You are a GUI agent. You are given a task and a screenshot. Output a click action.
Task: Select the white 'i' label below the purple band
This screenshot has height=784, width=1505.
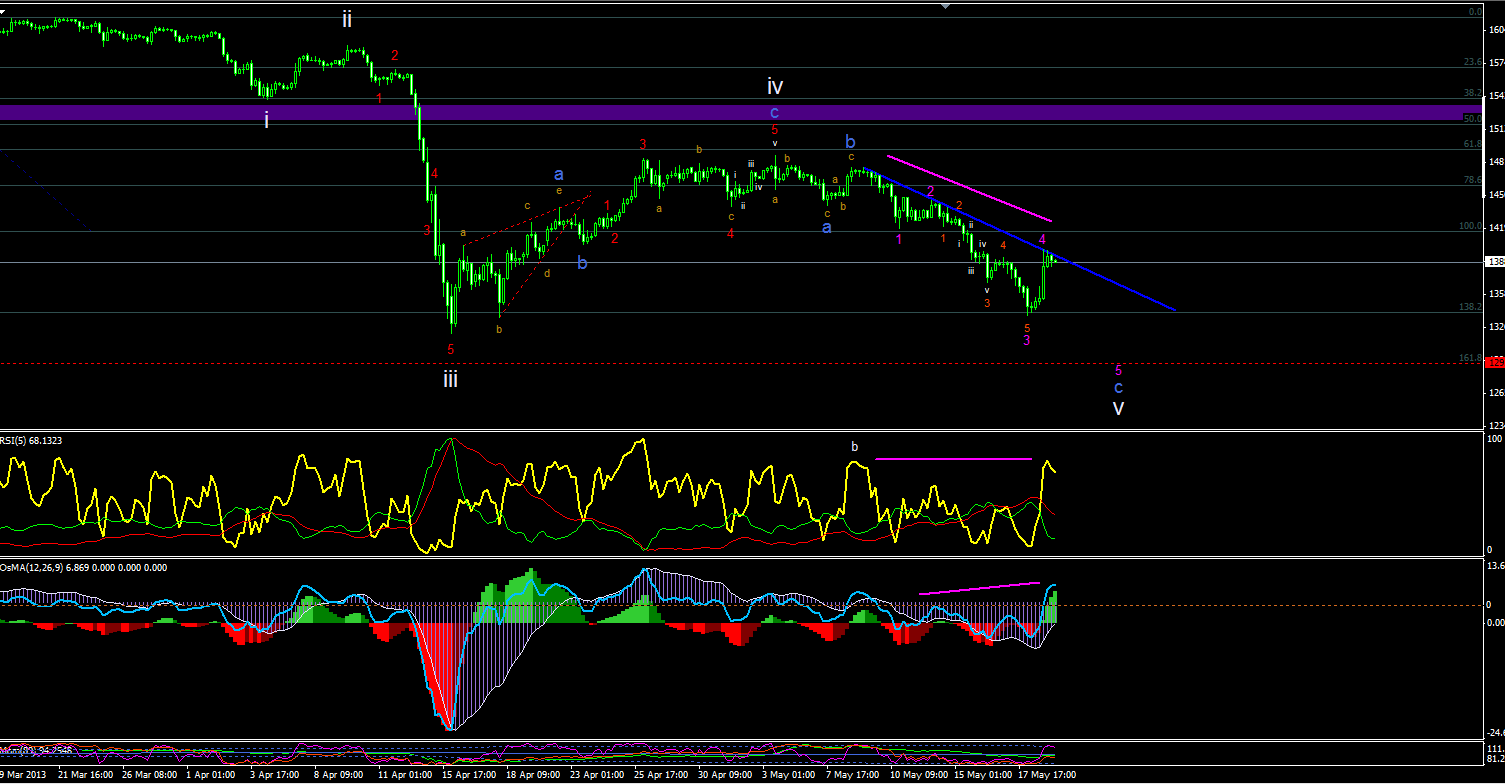pos(267,120)
